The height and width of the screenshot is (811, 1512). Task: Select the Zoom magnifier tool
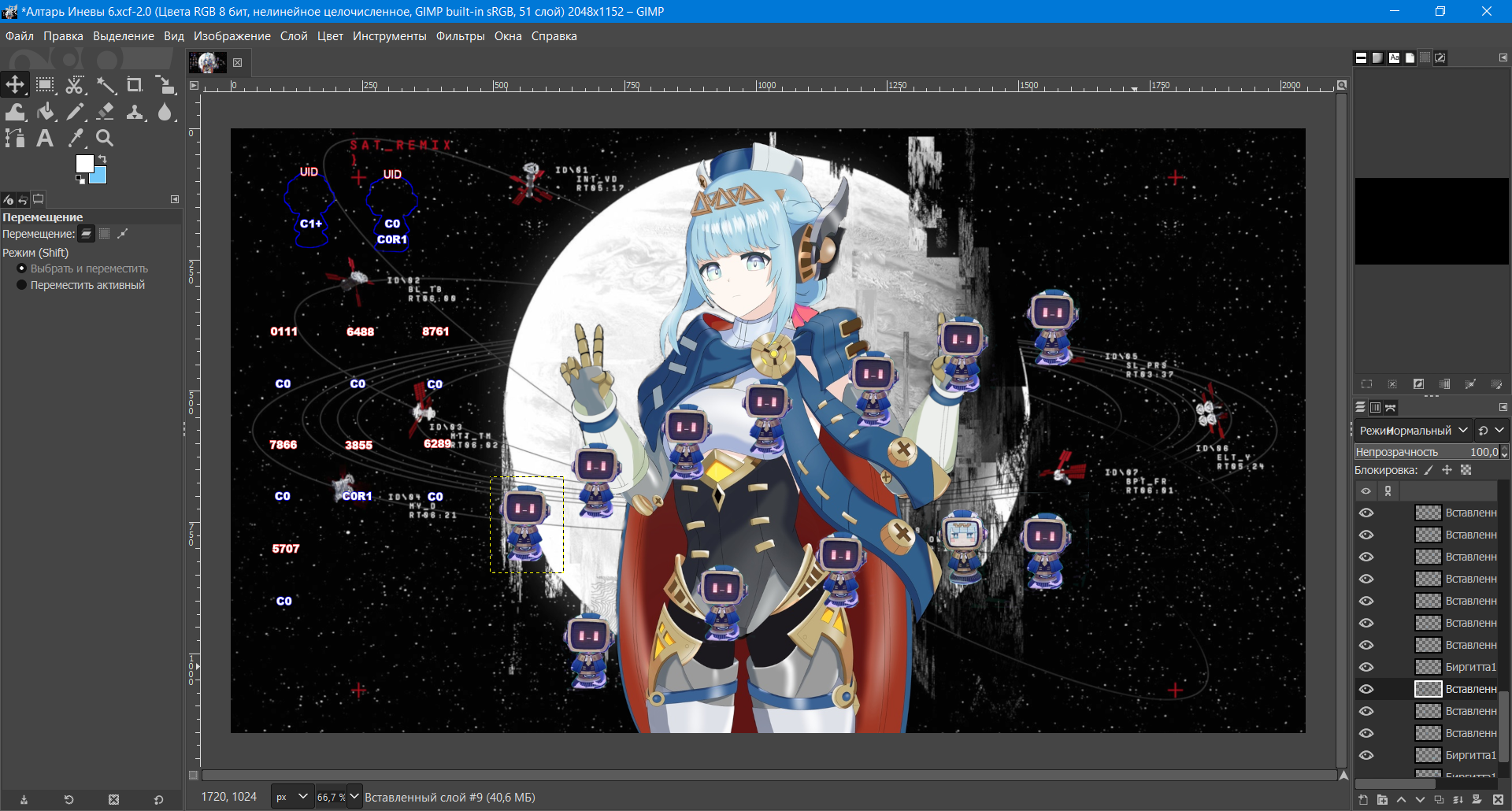106,139
